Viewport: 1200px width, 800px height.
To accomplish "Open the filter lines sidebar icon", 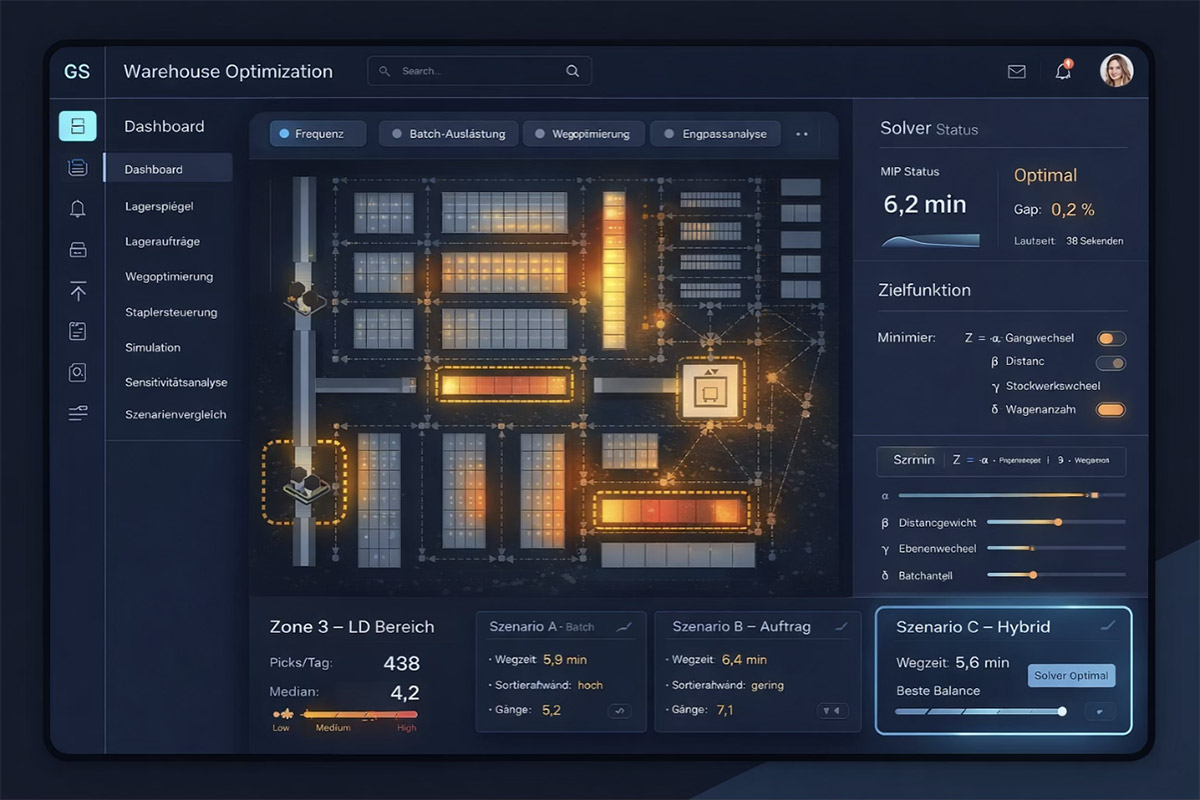I will coord(77,413).
